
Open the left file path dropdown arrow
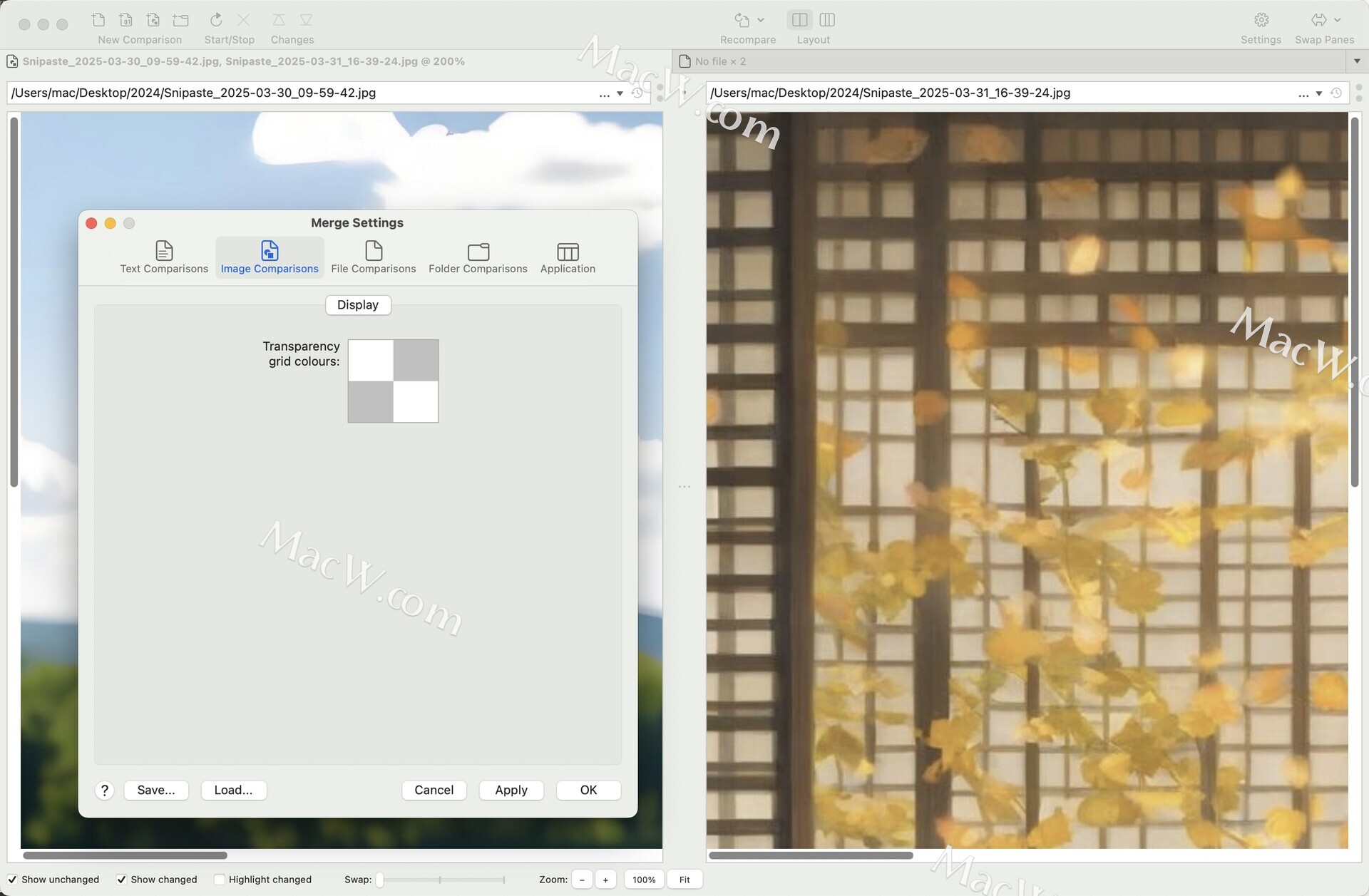coord(620,94)
